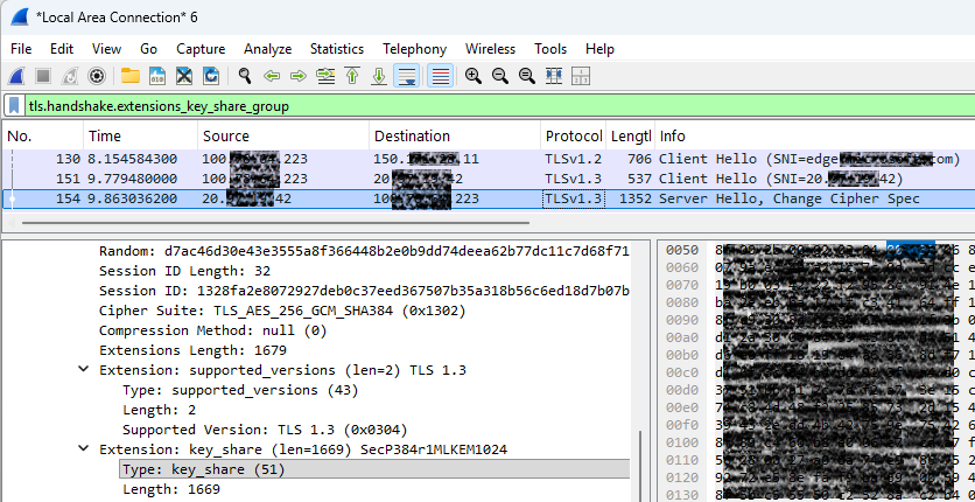The image size is (975, 502).
Task: Open the Tools menu
Action: click(550, 49)
